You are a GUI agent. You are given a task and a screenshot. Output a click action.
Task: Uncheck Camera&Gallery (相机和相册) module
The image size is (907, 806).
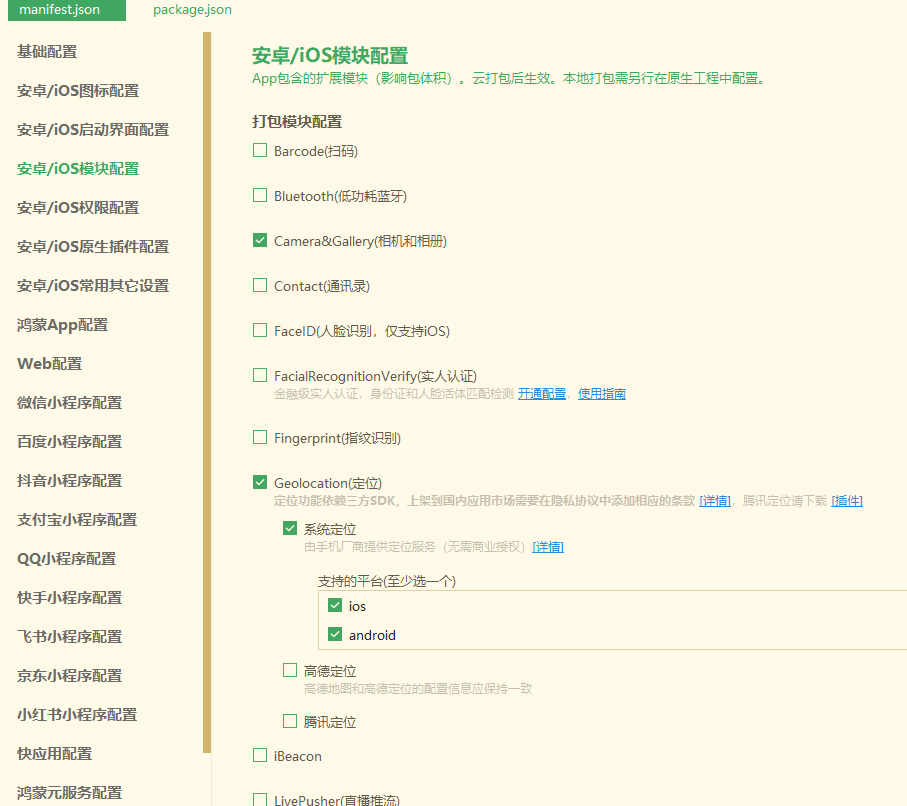[x=260, y=241]
